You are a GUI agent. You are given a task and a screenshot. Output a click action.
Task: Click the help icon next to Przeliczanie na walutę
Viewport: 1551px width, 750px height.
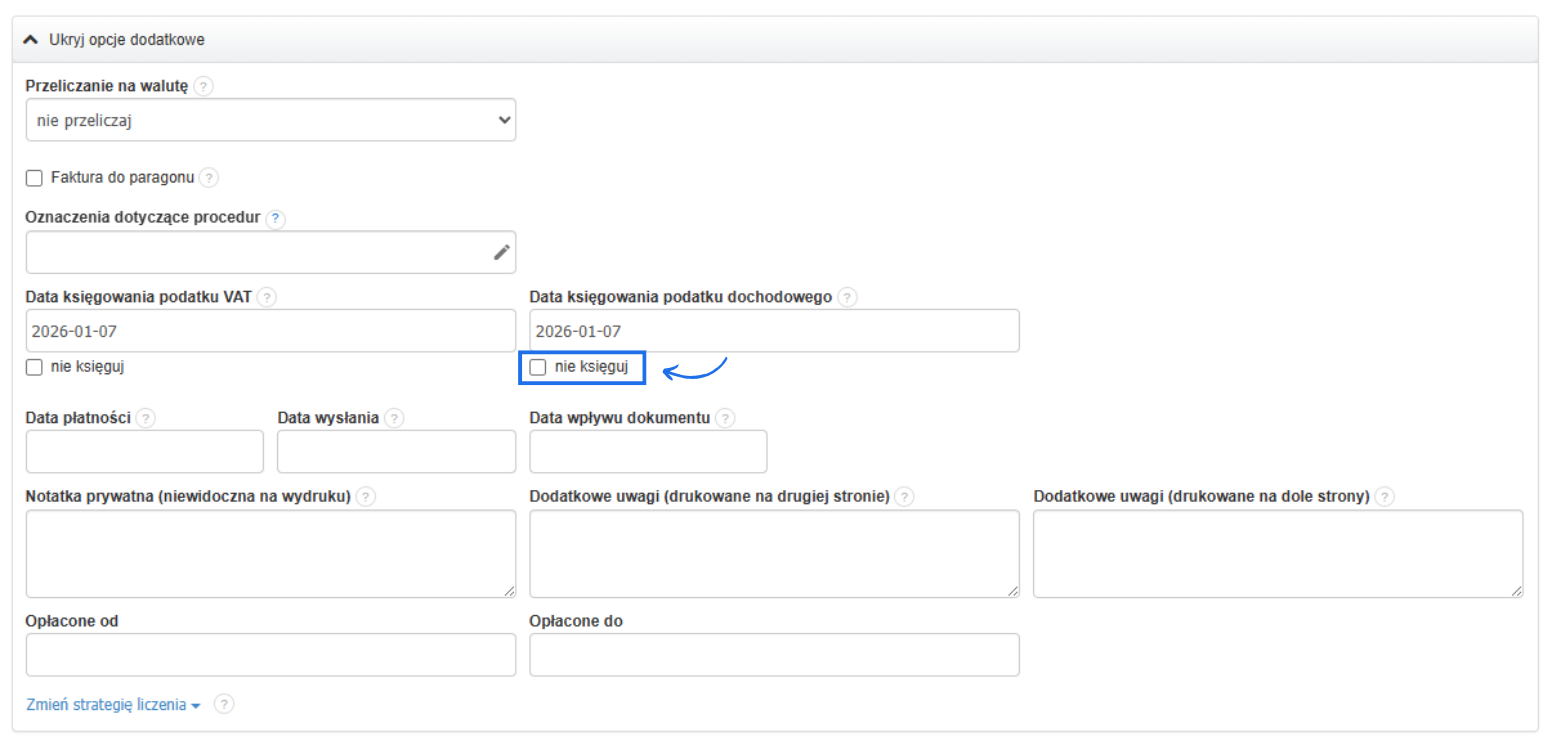pyautogui.click(x=204, y=86)
